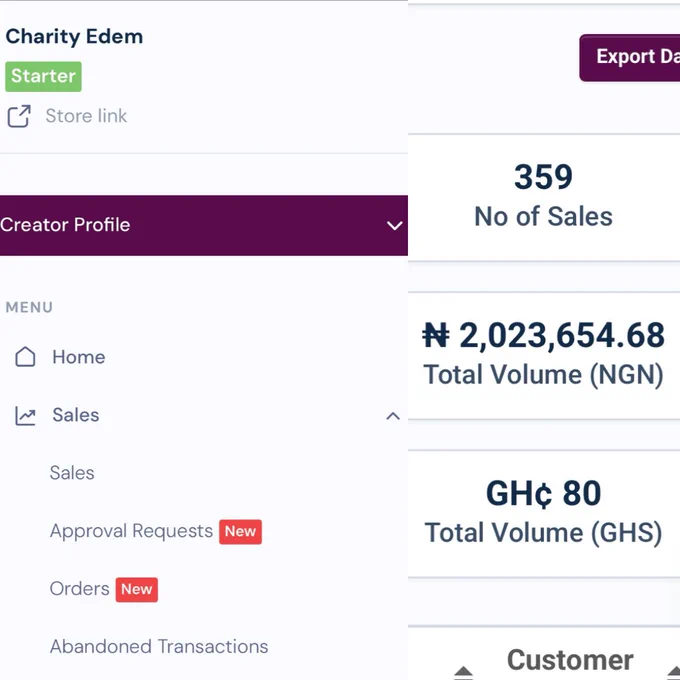Viewport: 680px width, 680px height.
Task: Open the Orders page
Action: point(79,589)
